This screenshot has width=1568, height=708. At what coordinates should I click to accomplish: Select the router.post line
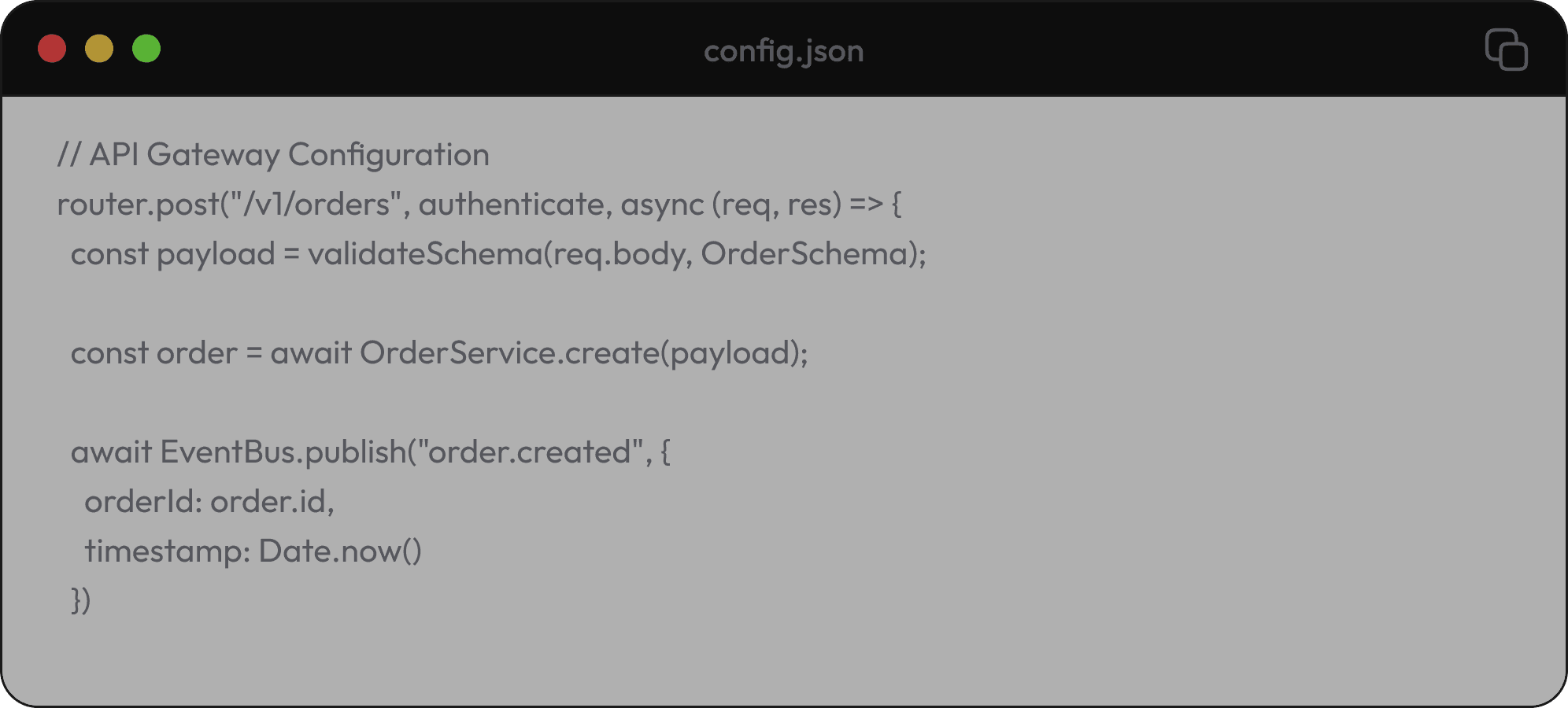point(479,204)
